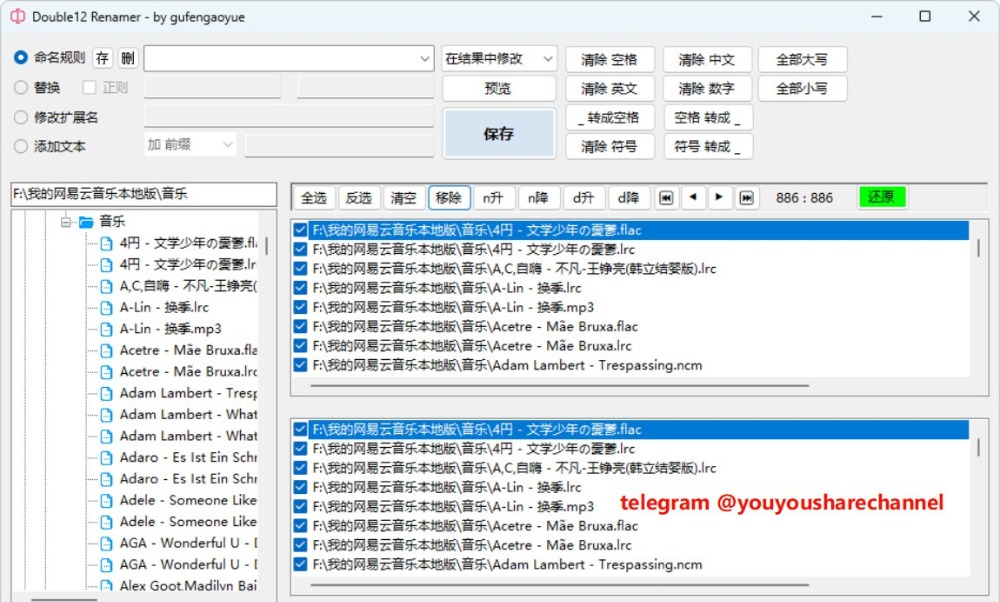
Task: Click the folder path input field
Action: click(x=143, y=194)
